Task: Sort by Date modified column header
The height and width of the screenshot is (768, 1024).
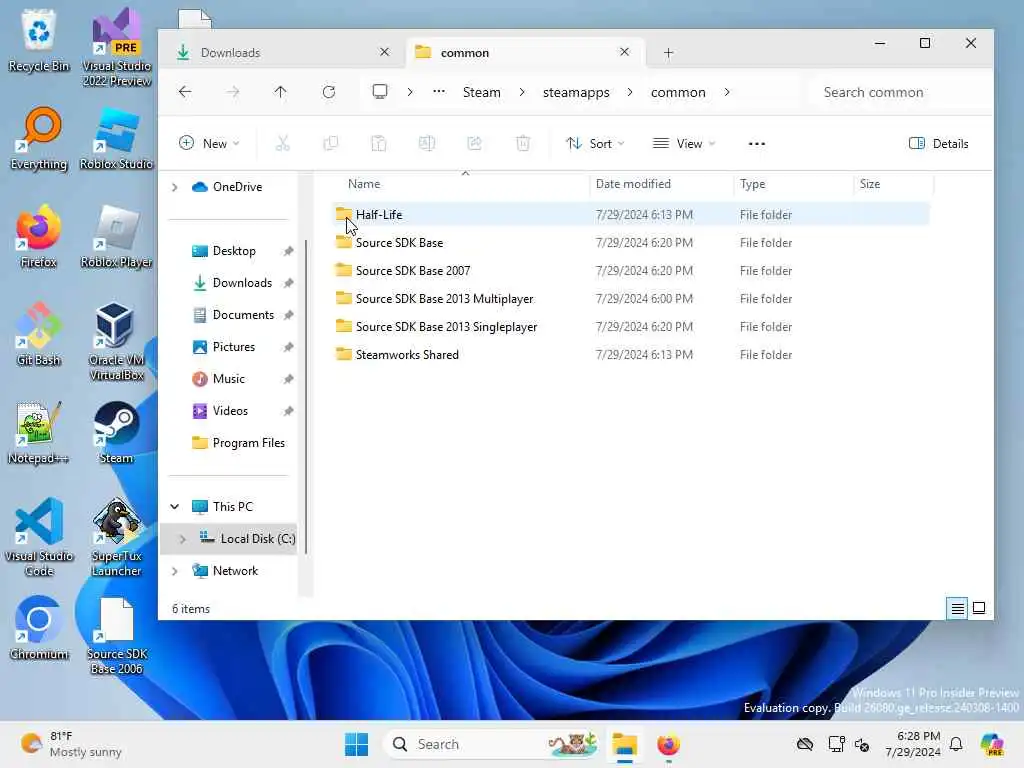Action: [661, 184]
